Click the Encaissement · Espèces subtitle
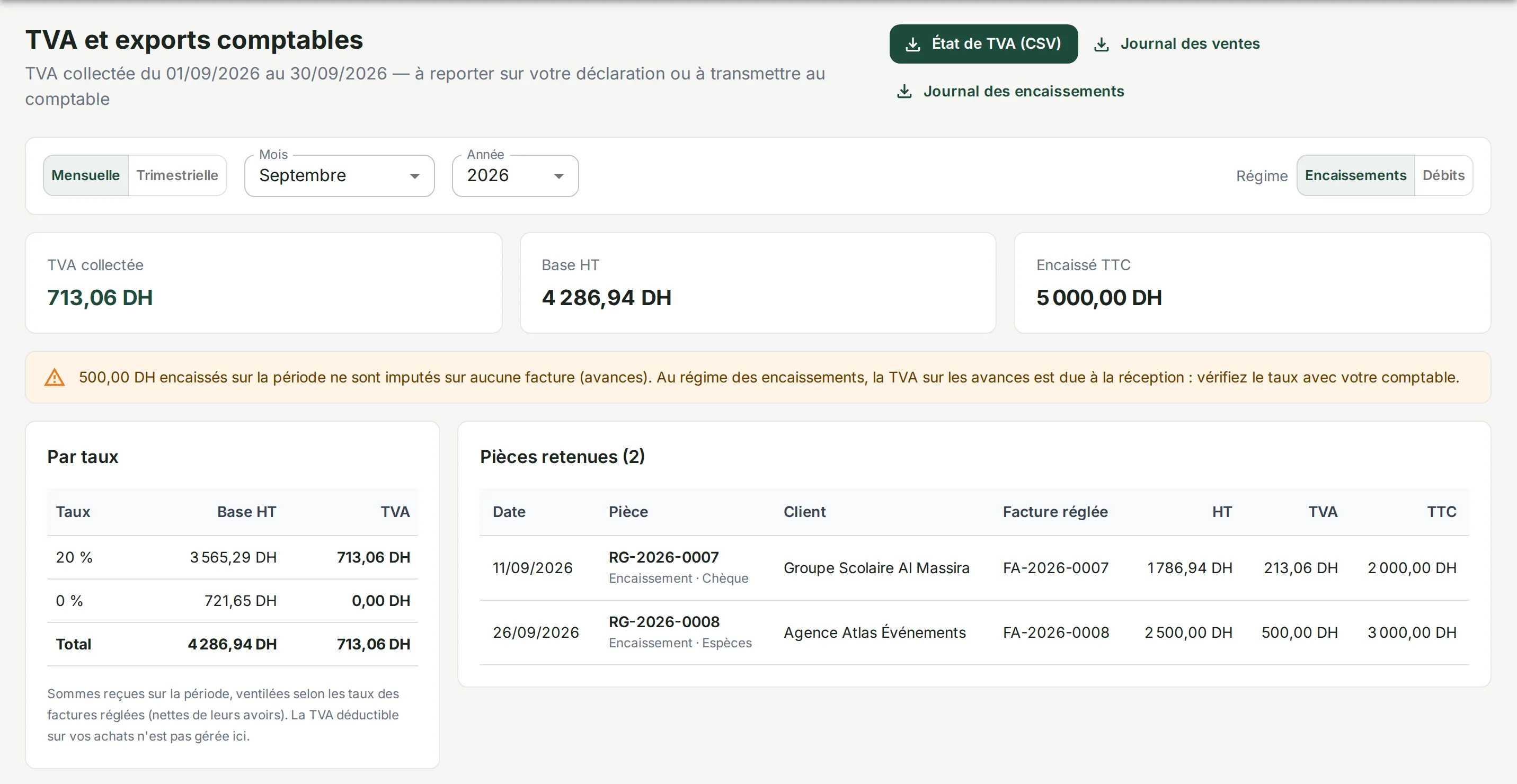This screenshot has width=1517, height=784. [680, 643]
